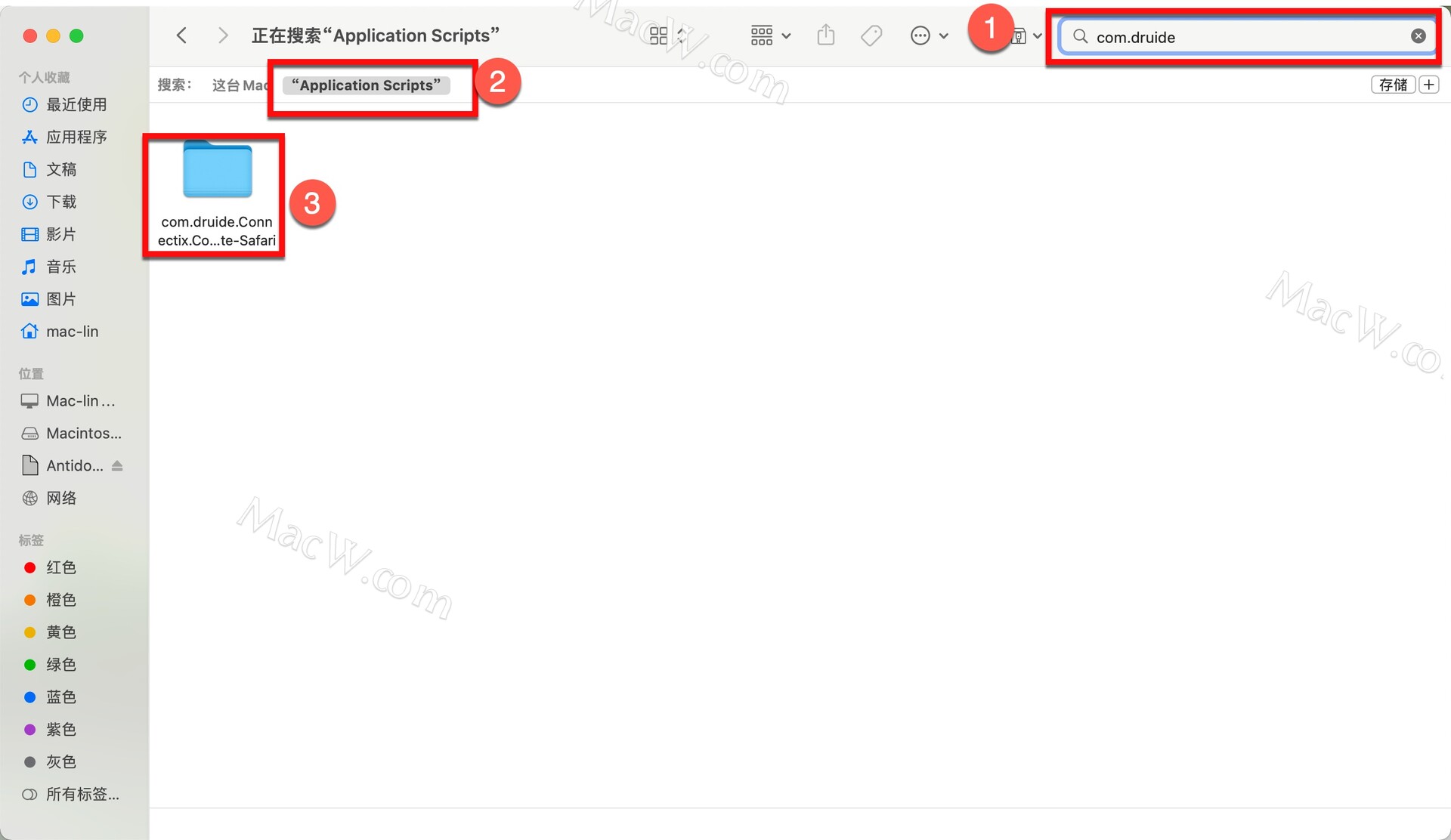Eject the Antido... volume
This screenshot has width=1451, height=840.
tap(117, 466)
